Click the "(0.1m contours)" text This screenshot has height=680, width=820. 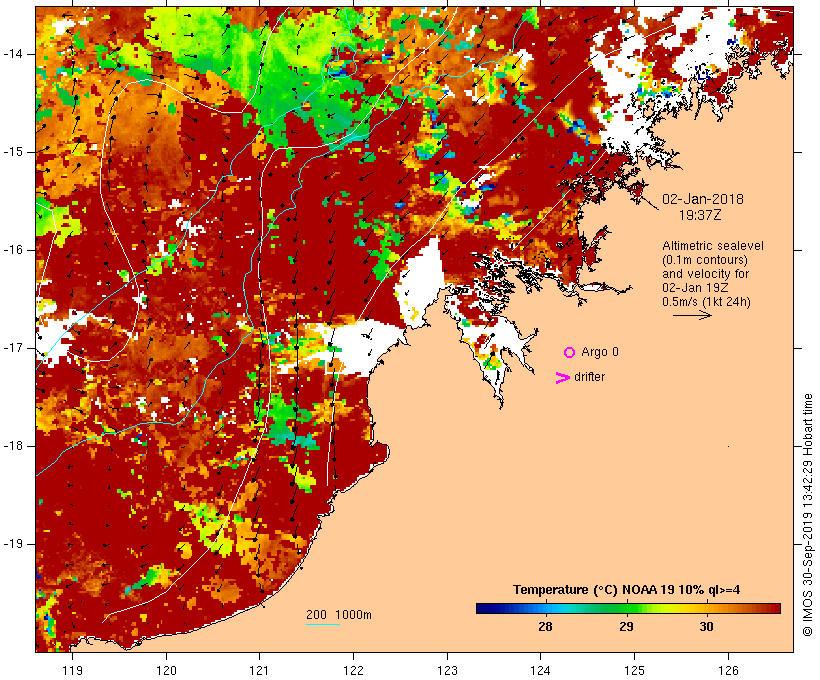coord(705,260)
